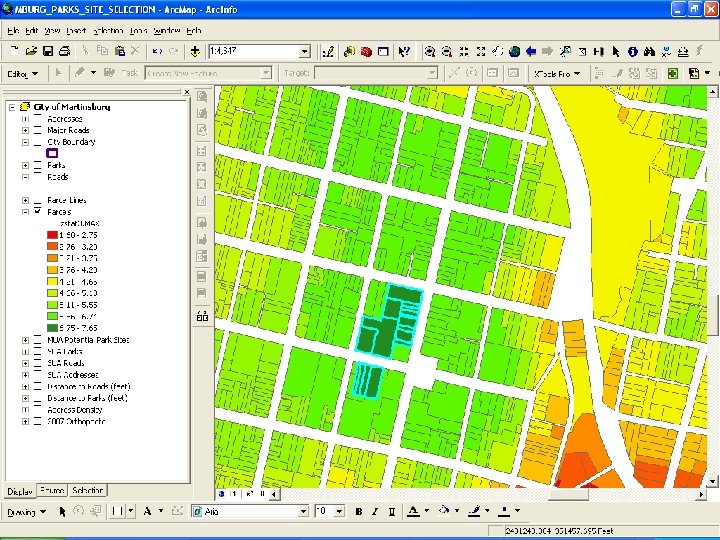Click the binoculars icon on vertical toolbar

[x=201, y=316]
